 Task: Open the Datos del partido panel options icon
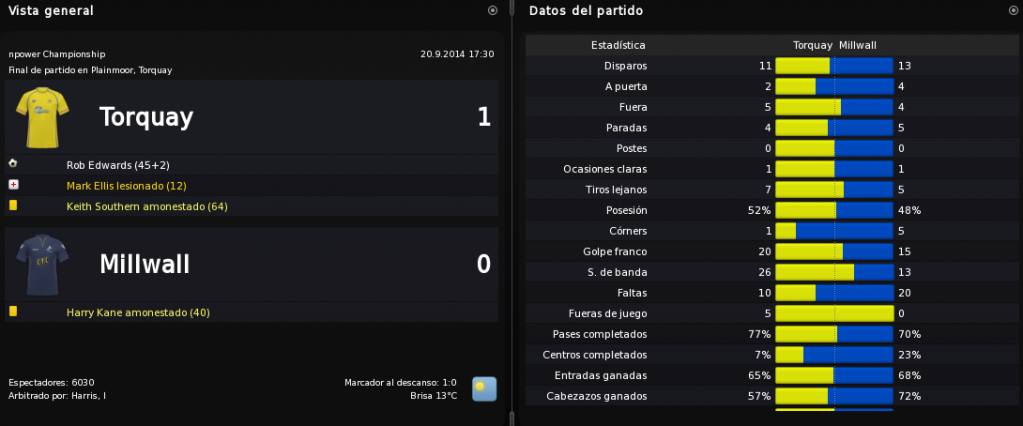coord(1013,10)
